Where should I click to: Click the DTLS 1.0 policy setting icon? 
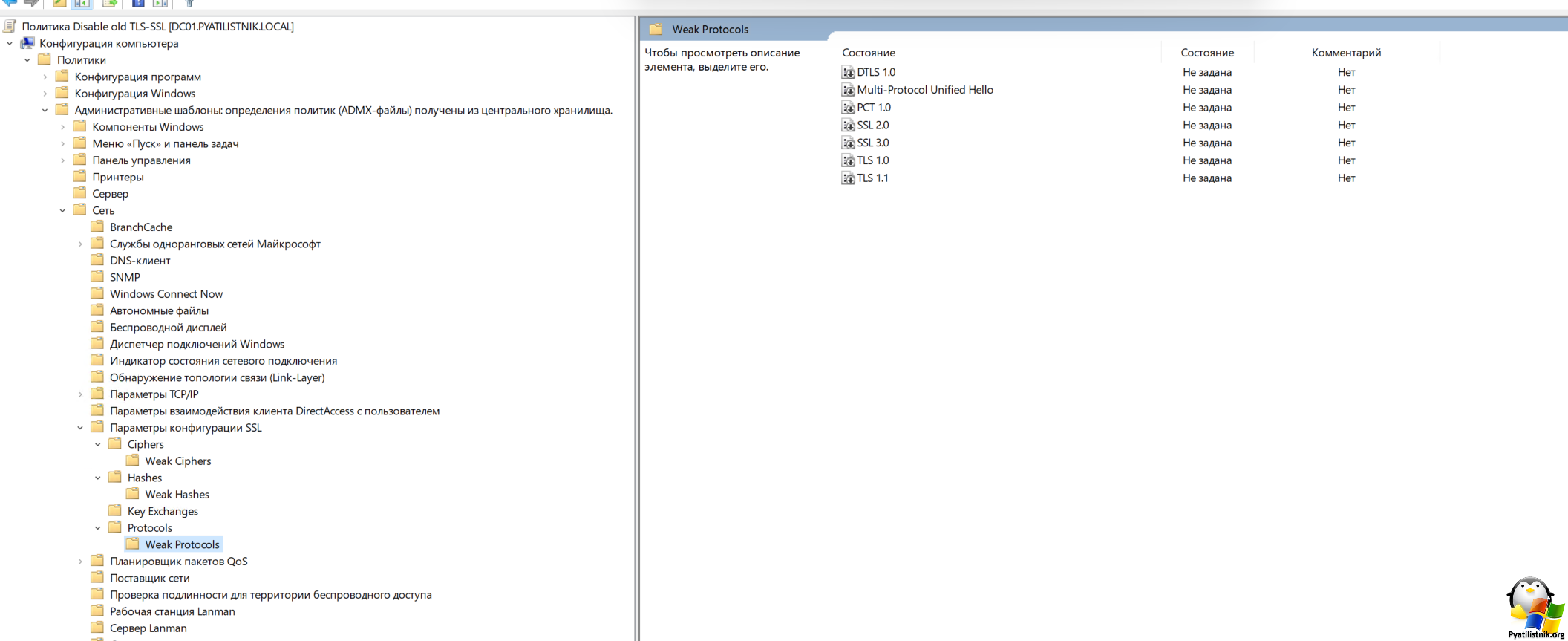(848, 72)
